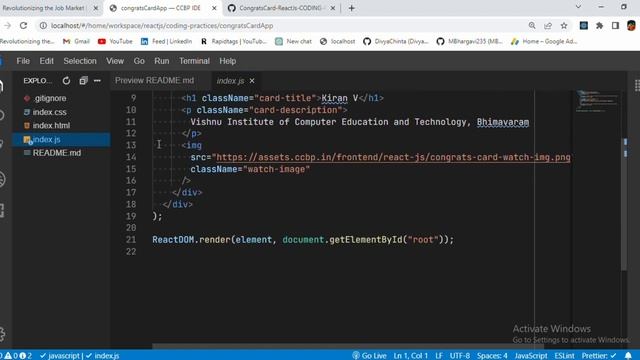Open Explorer more actions ellipsis
Viewport: 640px width, 360px height.
pyautogui.click(x=97, y=81)
